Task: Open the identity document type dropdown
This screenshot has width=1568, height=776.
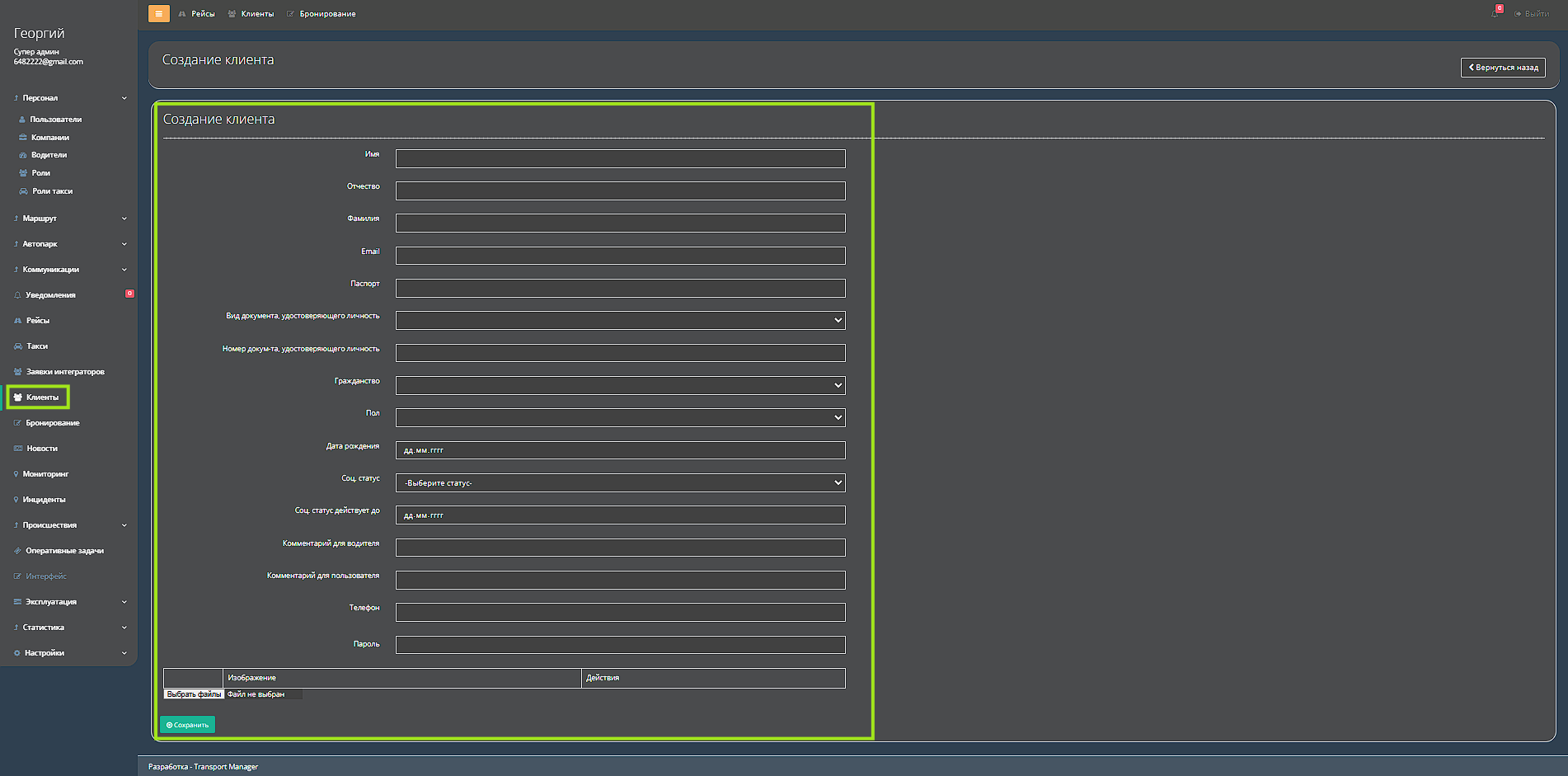Action: click(620, 320)
